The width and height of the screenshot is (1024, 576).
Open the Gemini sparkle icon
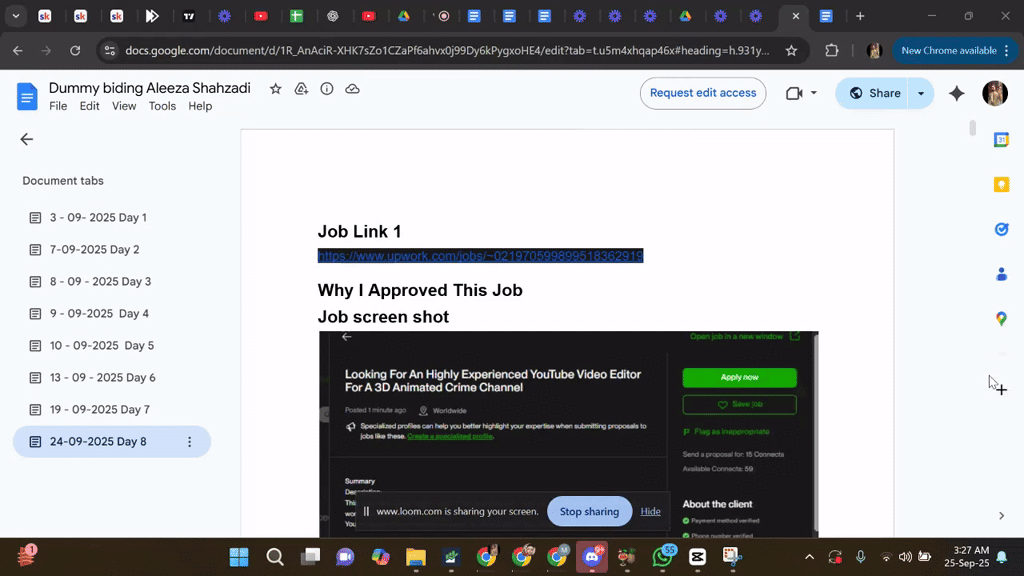[x=957, y=93]
